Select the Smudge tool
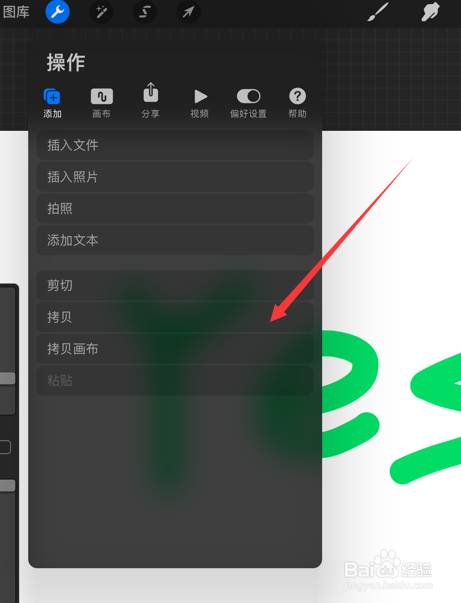This screenshot has width=461, height=603. pyautogui.click(x=430, y=12)
